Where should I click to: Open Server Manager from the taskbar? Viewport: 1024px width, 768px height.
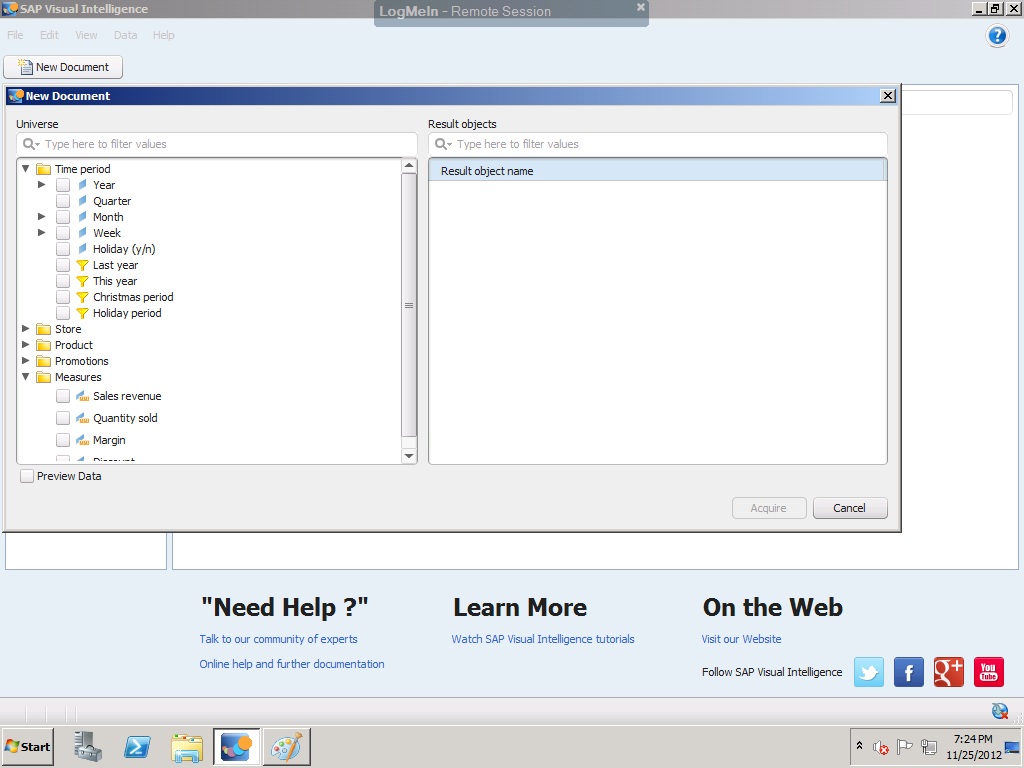(x=88, y=746)
